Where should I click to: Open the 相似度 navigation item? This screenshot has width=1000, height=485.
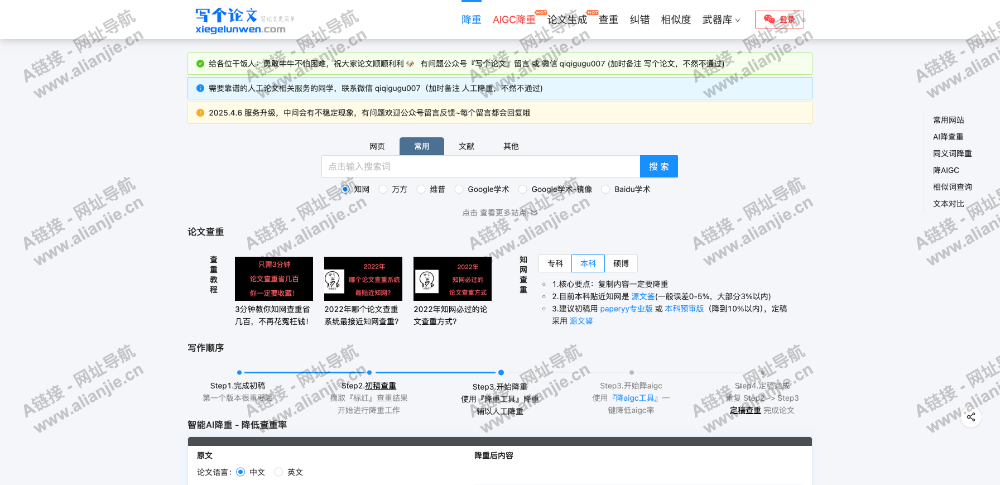[x=676, y=19]
